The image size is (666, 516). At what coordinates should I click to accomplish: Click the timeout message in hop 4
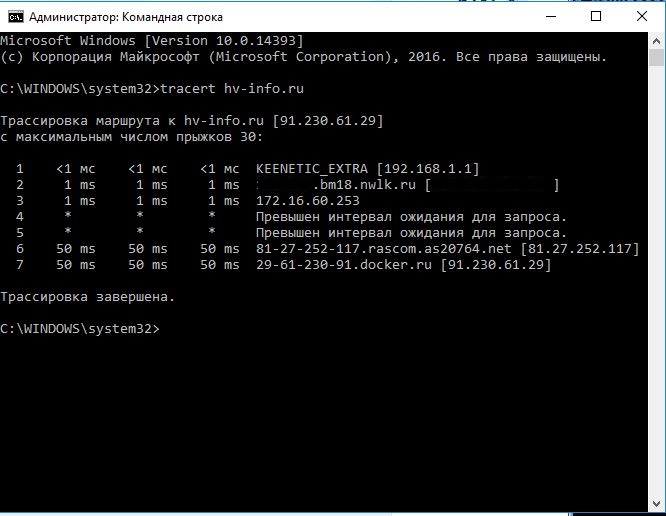coord(411,216)
